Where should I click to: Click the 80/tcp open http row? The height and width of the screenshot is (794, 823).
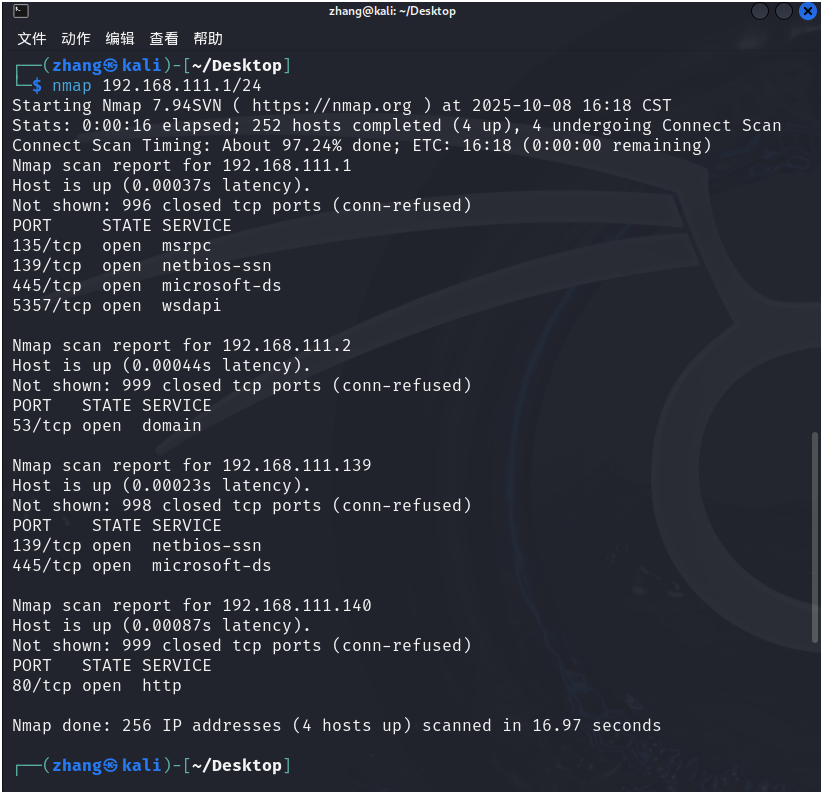point(97,686)
